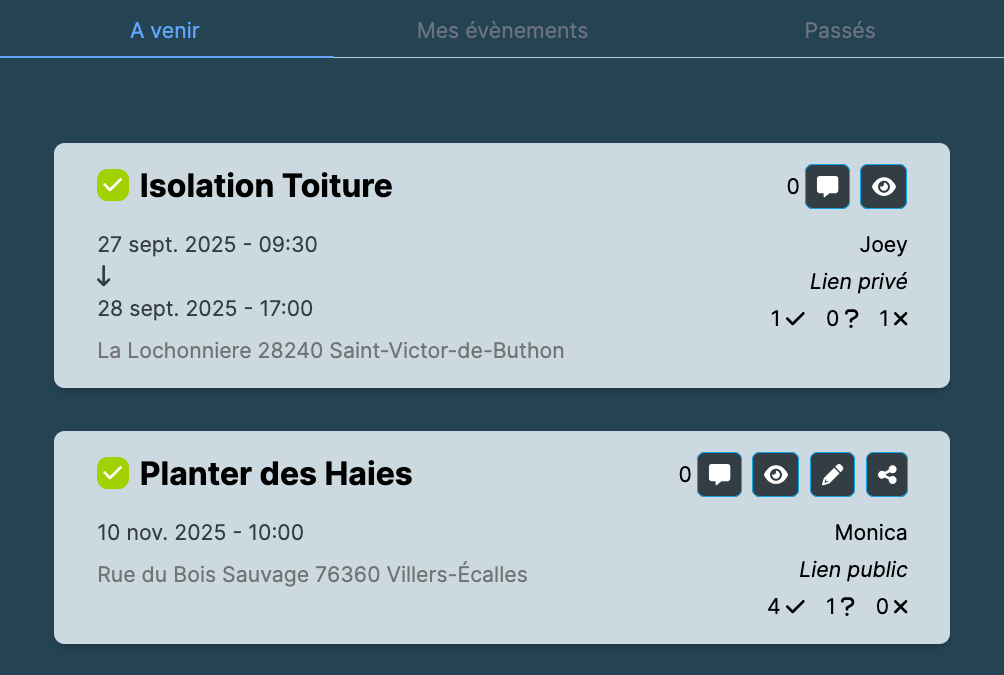Select the A venir tab
1004x675 pixels.
(x=165, y=30)
